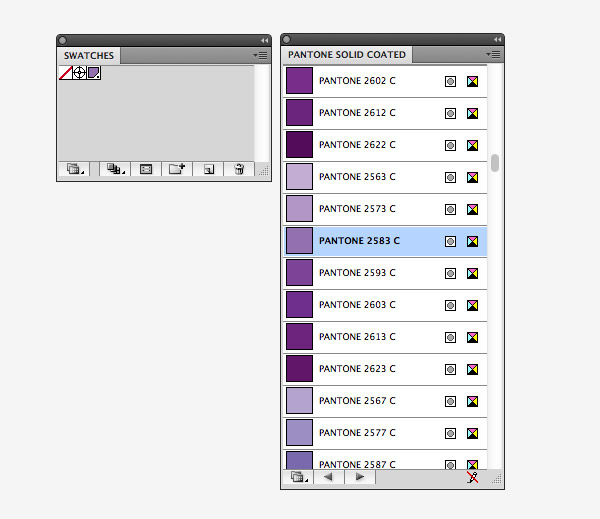Image resolution: width=600 pixels, height=519 pixels.
Task: Open Swatch Options button
Action: [146, 169]
